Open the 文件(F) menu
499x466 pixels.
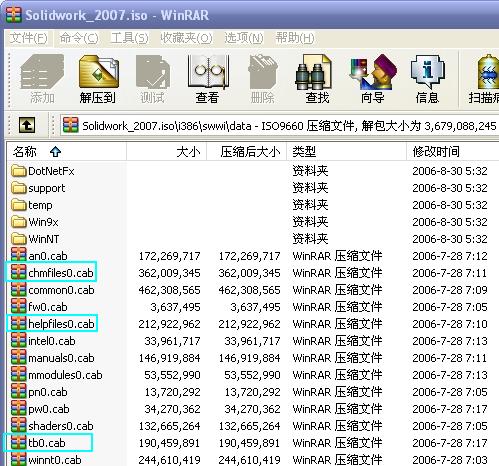(28, 38)
